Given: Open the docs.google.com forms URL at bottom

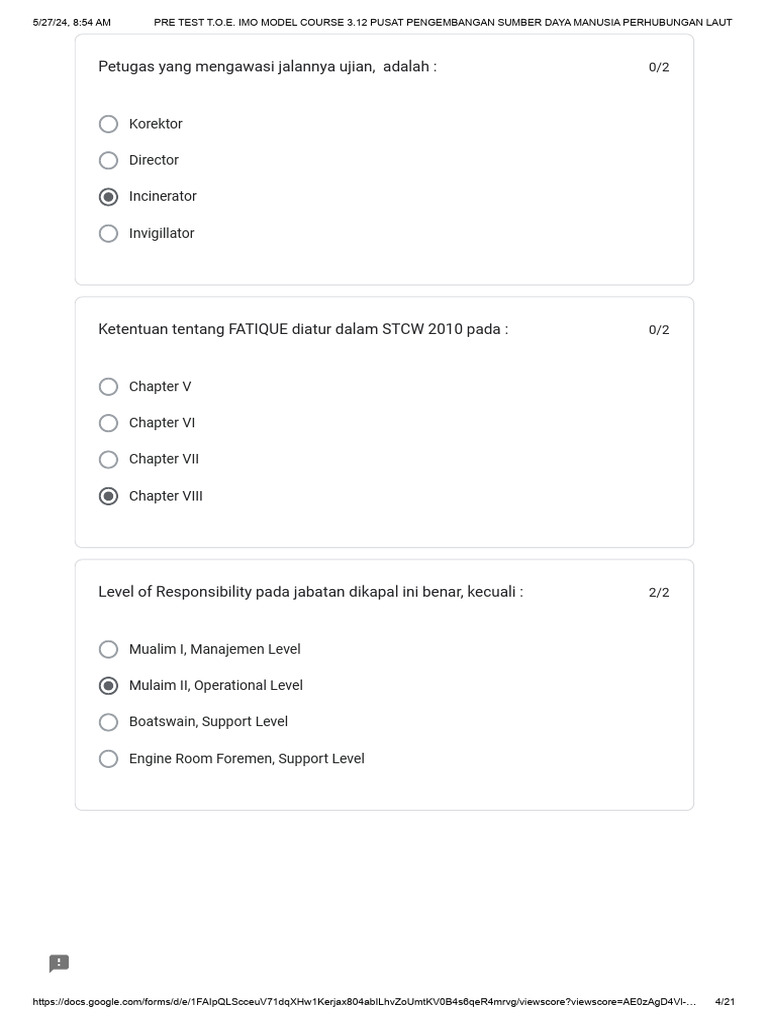Looking at the screenshot, I should (x=364, y=1002).
